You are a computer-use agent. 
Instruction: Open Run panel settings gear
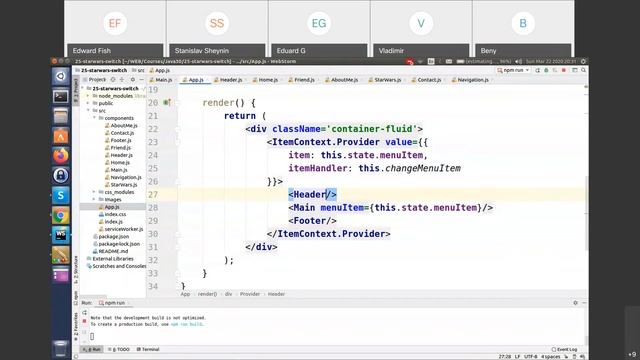576,303
